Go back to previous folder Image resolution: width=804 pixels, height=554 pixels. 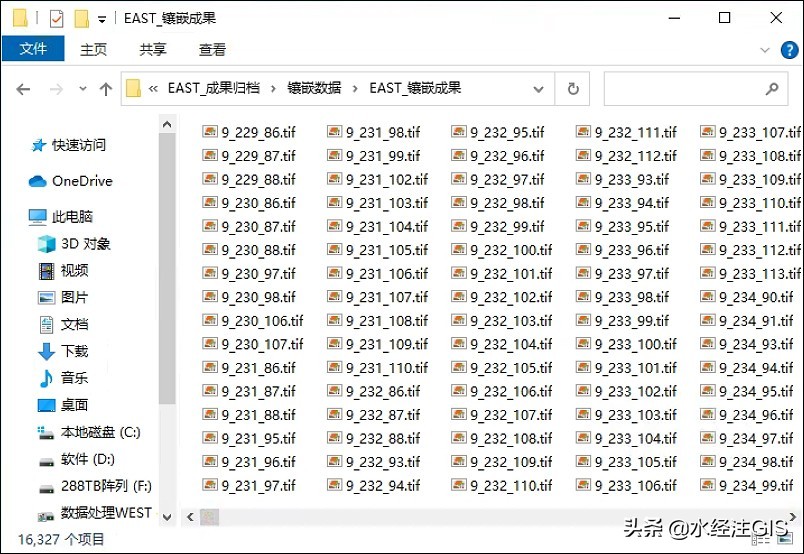pyautogui.click(x=23, y=89)
